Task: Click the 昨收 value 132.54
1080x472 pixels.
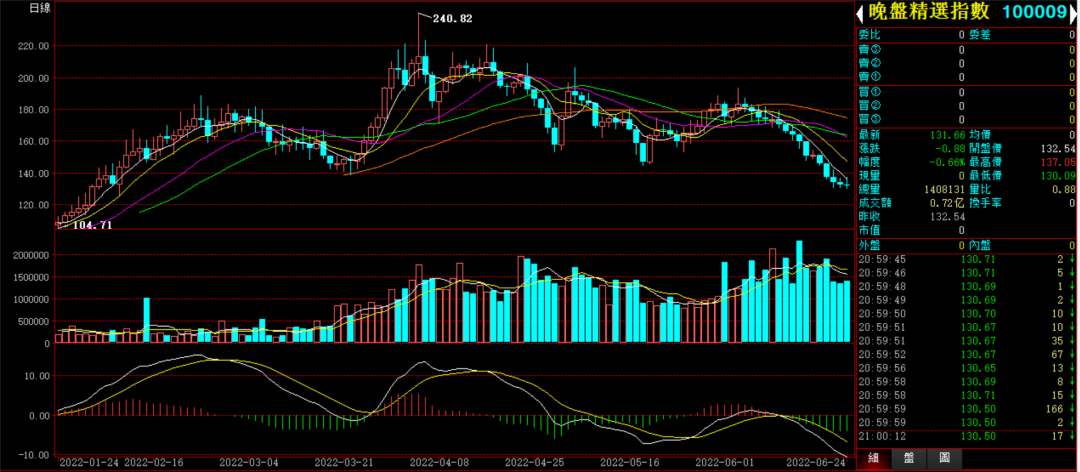Action: click(x=946, y=216)
